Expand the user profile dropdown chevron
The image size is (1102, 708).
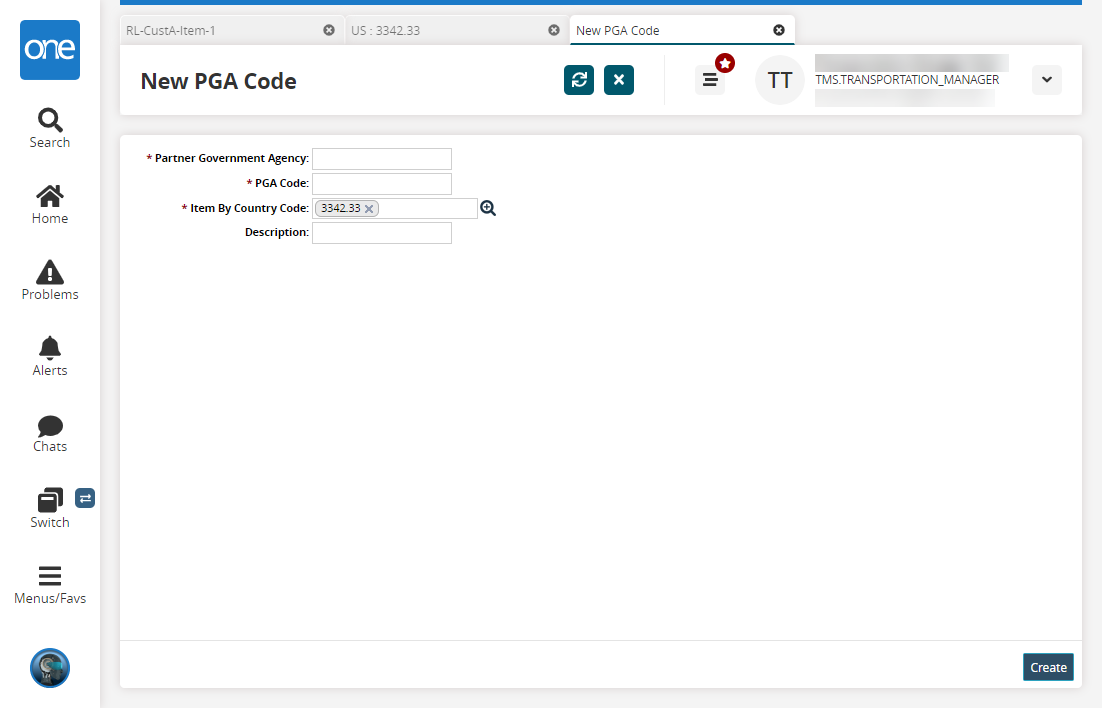(1047, 80)
